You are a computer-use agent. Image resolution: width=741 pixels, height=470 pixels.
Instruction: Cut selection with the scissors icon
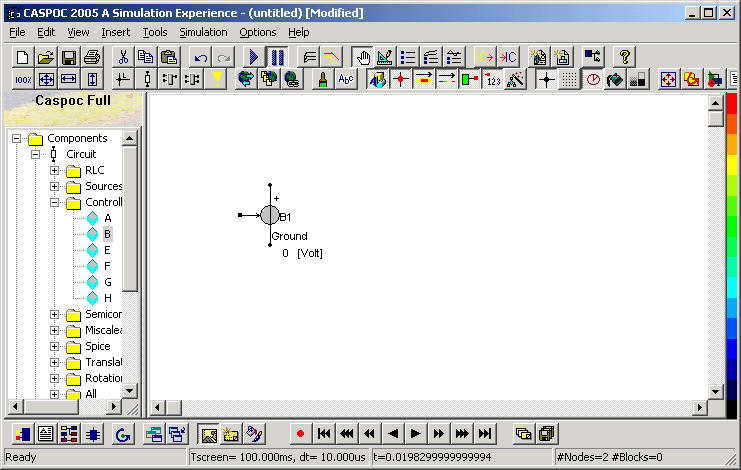(x=123, y=57)
